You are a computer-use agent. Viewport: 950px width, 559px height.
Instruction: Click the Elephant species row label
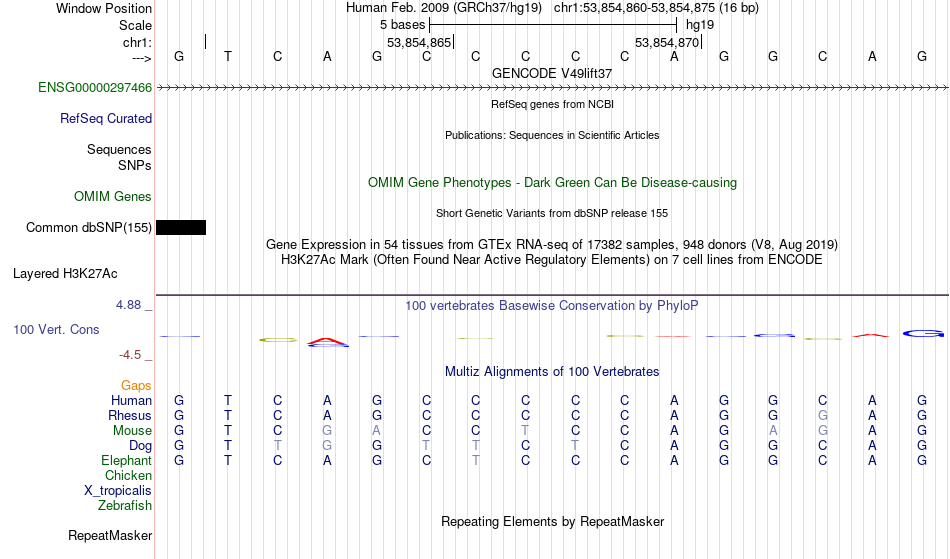(126, 461)
